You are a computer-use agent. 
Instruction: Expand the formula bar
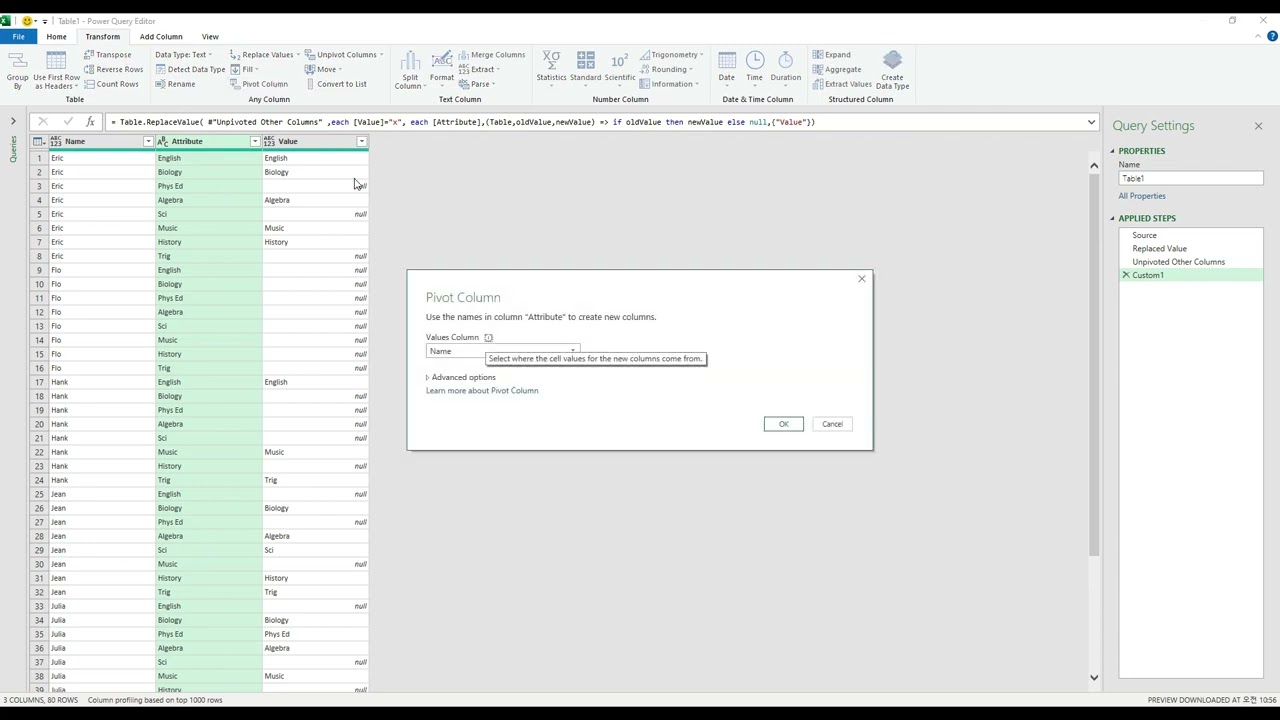[1091, 122]
